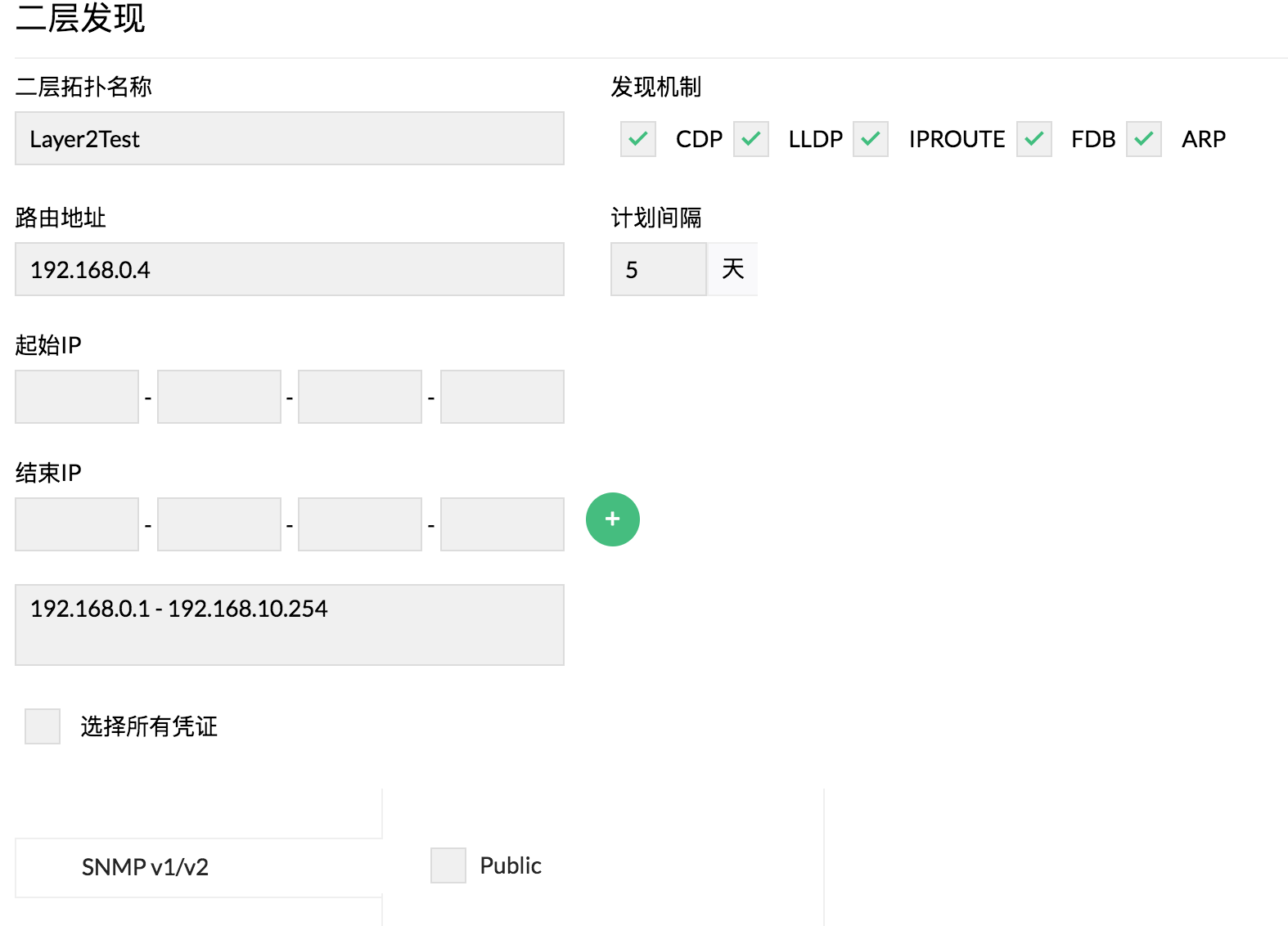Click the first octet of 结束IP
Viewport: 1288px width, 926px height.
click(77, 524)
